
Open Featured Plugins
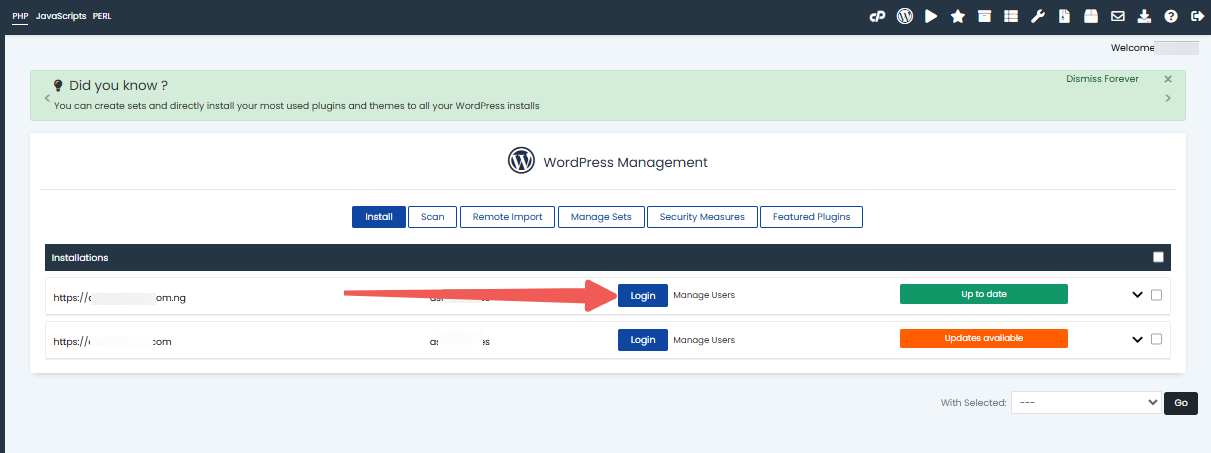pos(811,217)
